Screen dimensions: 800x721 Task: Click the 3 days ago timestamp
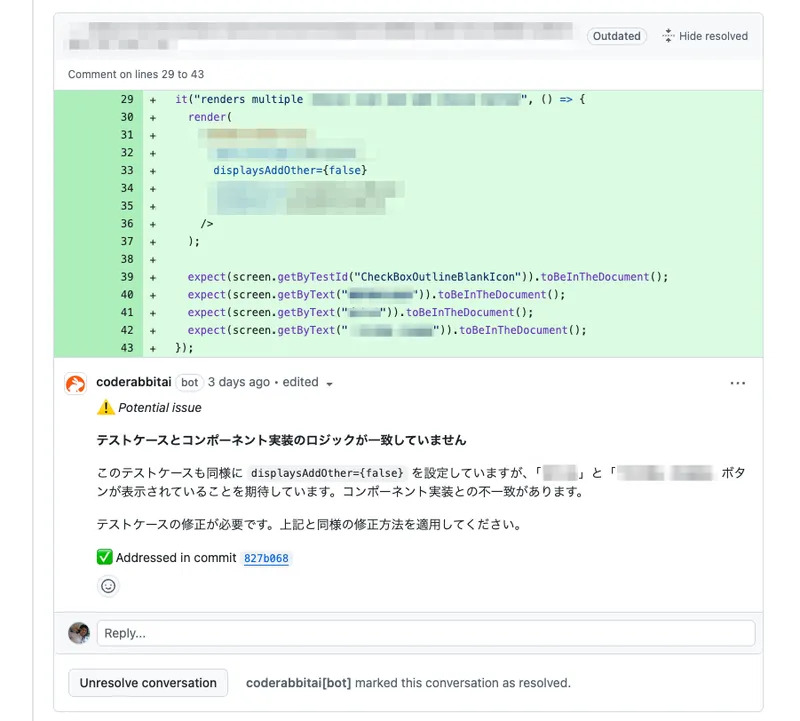(239, 382)
